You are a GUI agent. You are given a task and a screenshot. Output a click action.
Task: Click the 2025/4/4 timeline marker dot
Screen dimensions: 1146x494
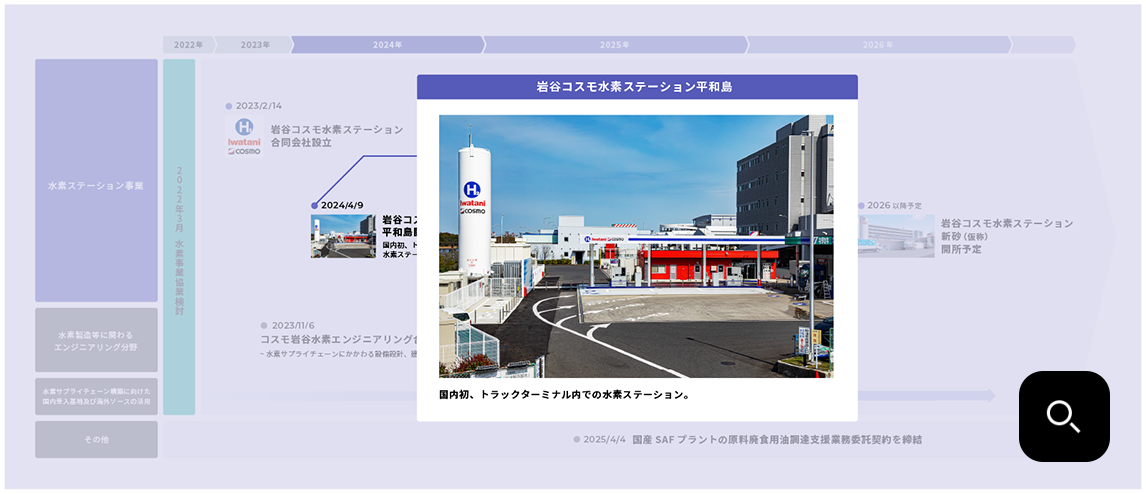[577, 440]
